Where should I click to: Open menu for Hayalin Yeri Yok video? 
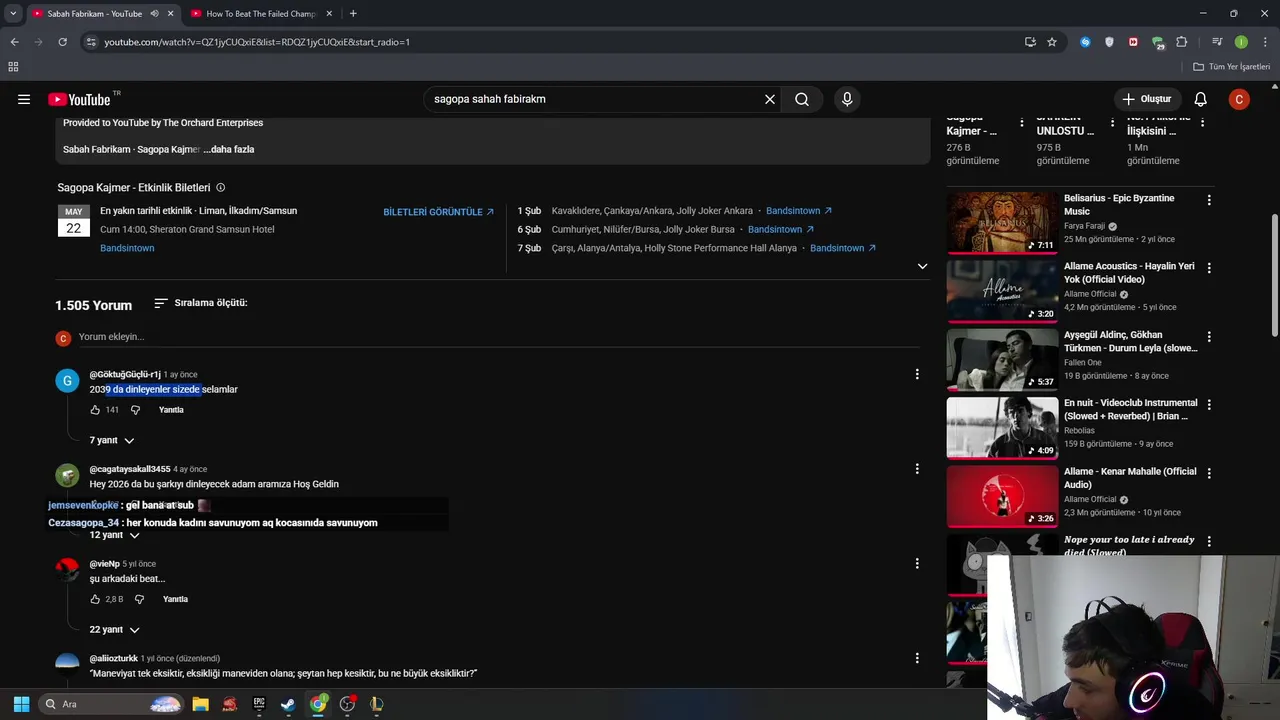[x=1209, y=268]
